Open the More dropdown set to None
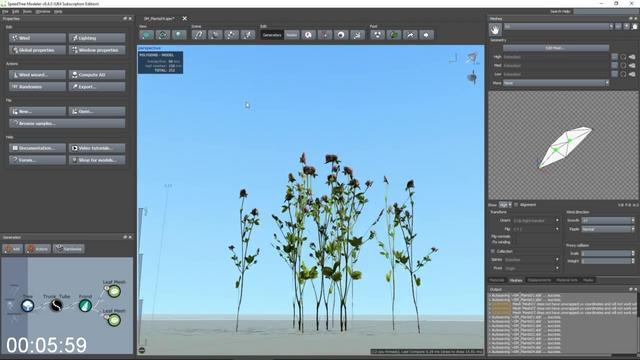The width and height of the screenshot is (640, 360). [x=556, y=83]
